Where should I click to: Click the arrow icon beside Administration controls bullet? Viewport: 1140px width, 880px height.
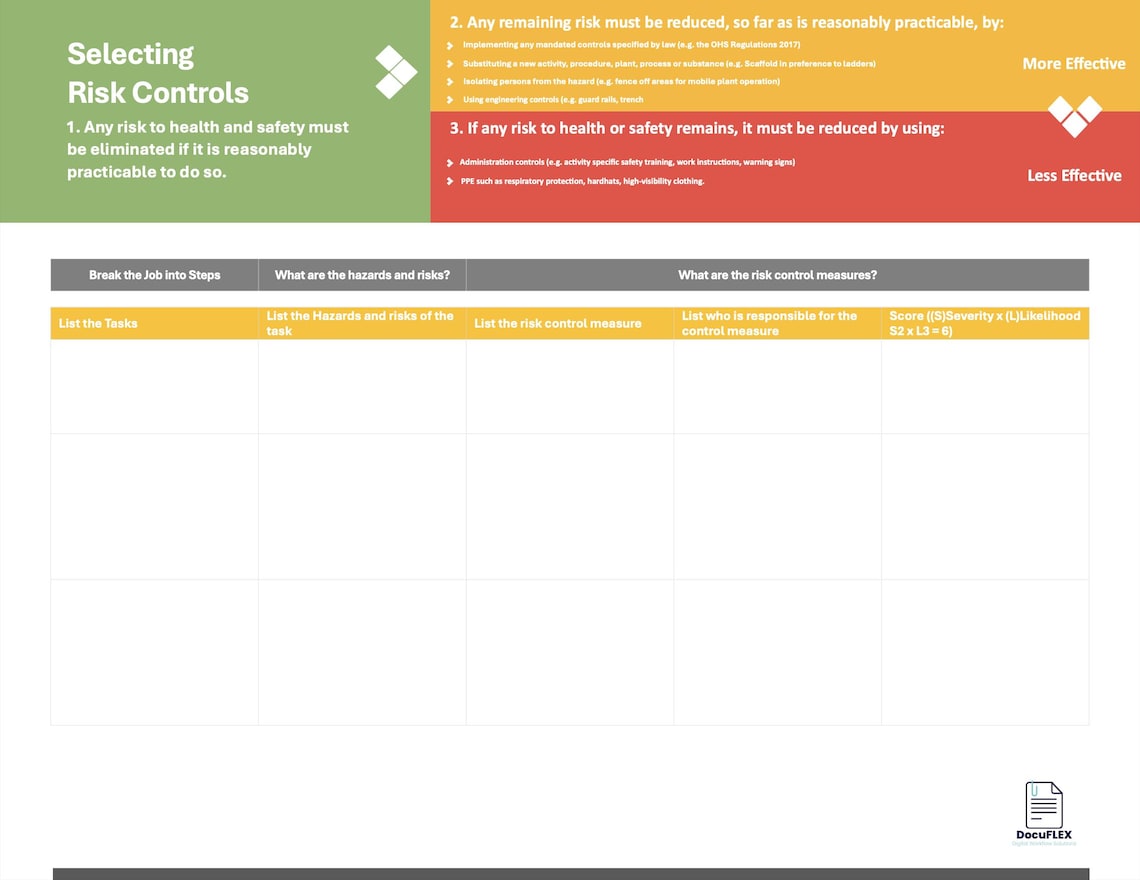(449, 161)
